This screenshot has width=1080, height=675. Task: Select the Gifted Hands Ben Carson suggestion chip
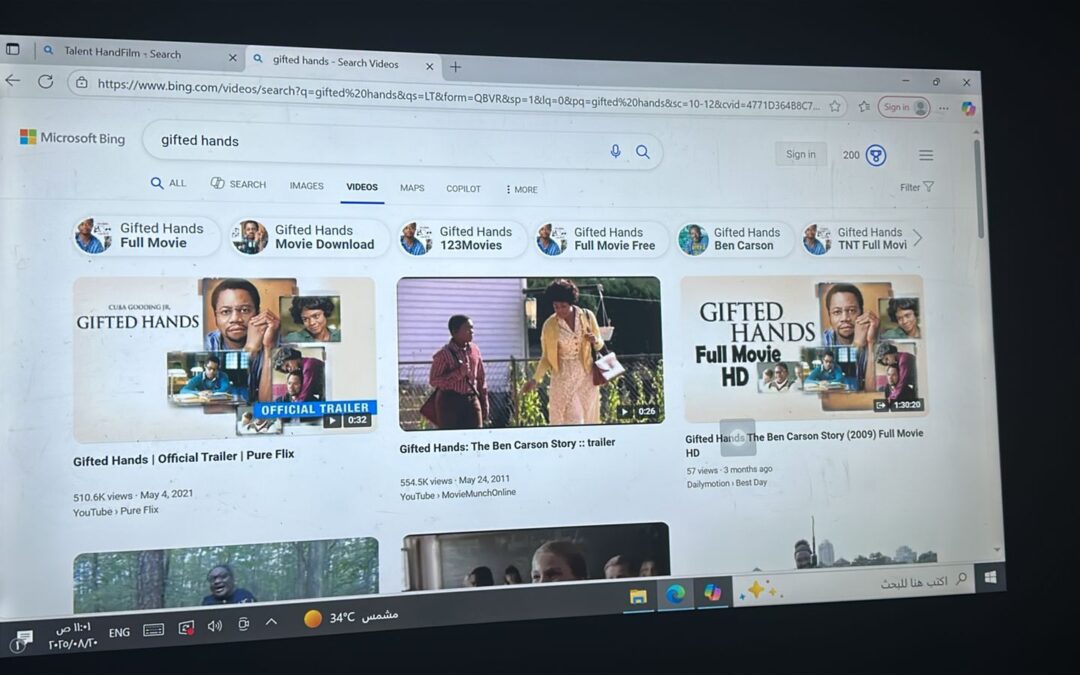(735, 238)
